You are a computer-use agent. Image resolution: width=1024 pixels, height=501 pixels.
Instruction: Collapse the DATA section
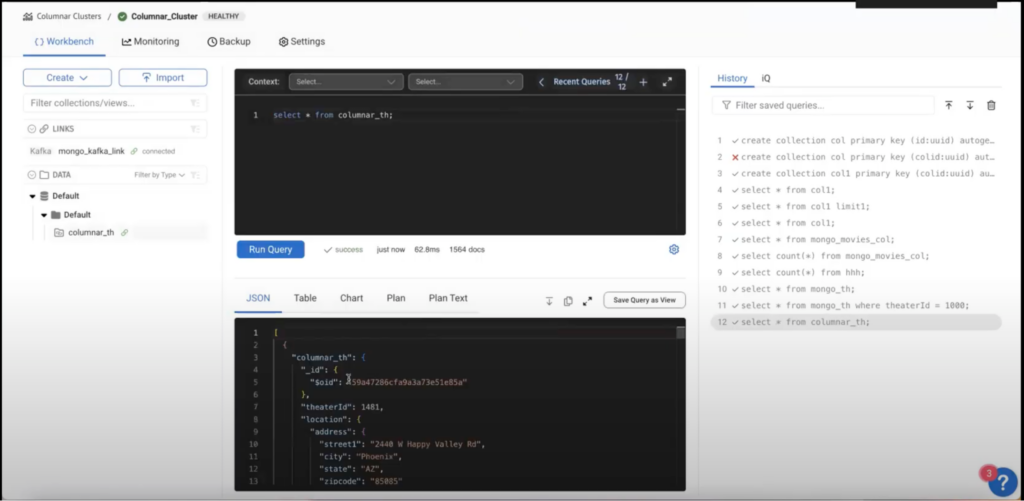point(31,175)
